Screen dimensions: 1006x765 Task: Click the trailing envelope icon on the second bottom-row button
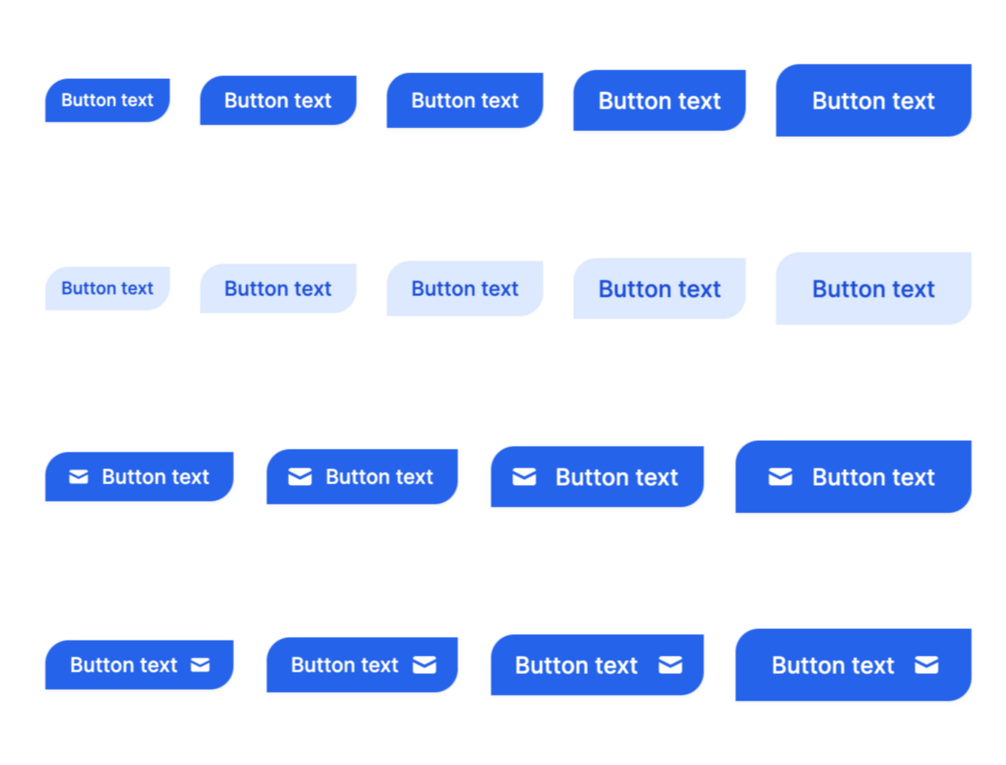pos(425,665)
